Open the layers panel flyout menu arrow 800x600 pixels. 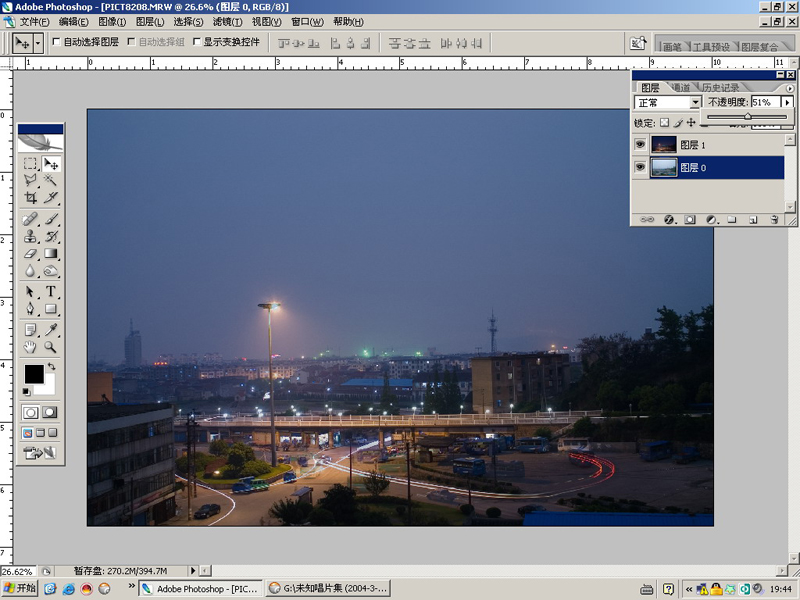[790, 88]
